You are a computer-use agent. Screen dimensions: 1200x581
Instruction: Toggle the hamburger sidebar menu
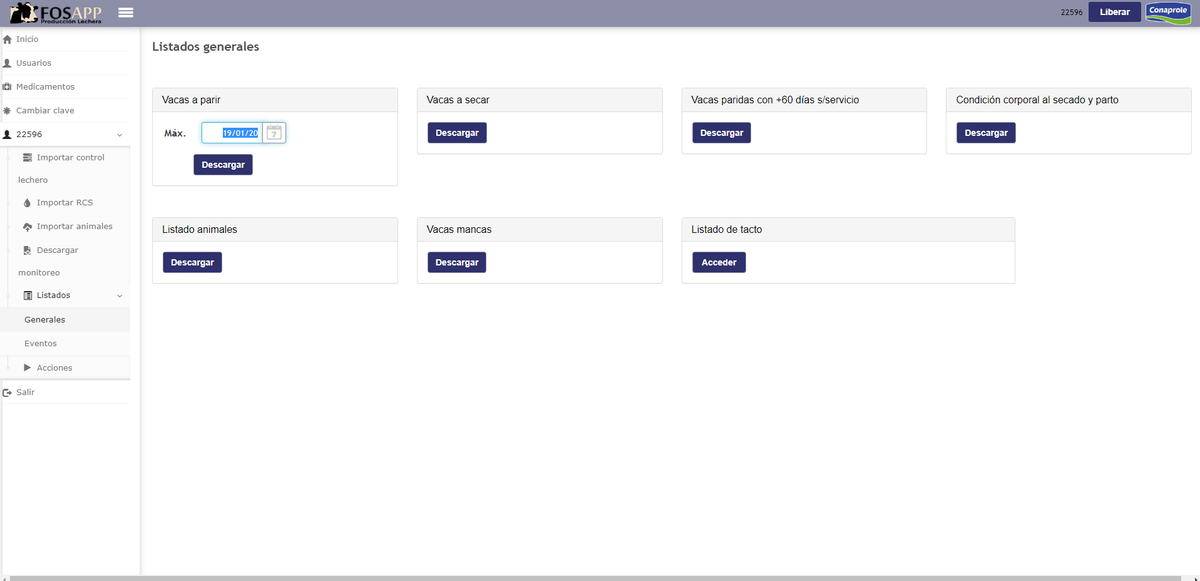coord(125,12)
